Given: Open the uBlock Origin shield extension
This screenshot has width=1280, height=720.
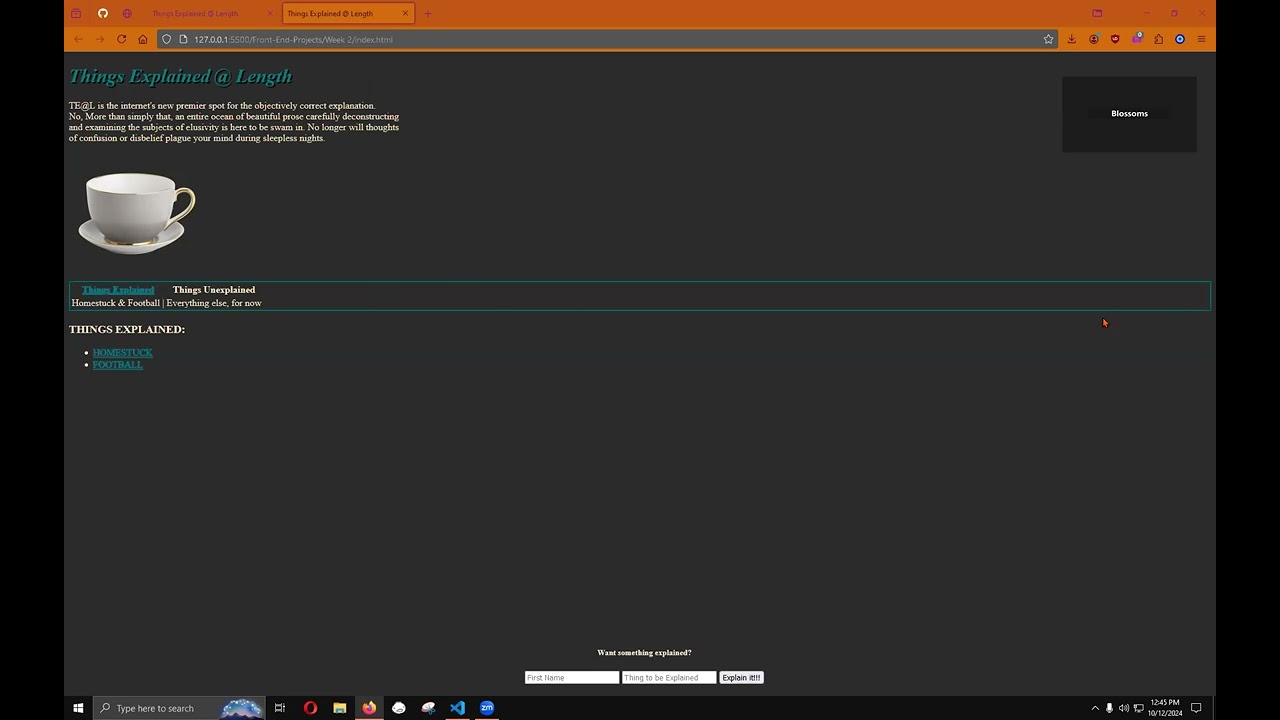Looking at the screenshot, I should click(x=1115, y=39).
